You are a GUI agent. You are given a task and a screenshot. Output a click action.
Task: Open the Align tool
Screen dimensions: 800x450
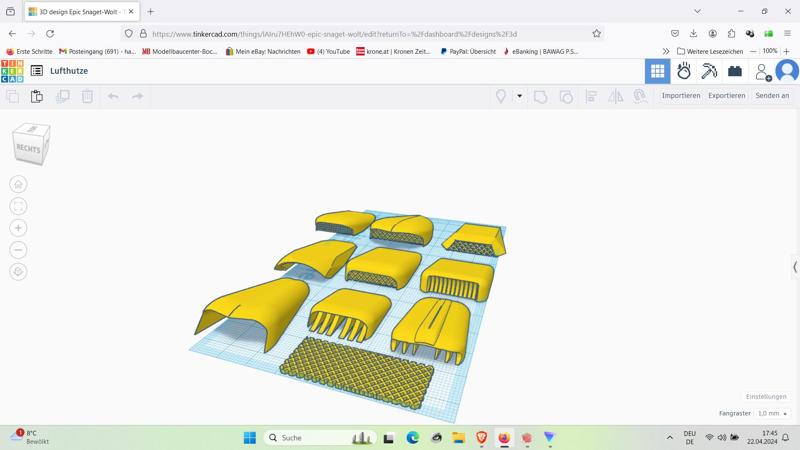tap(591, 96)
